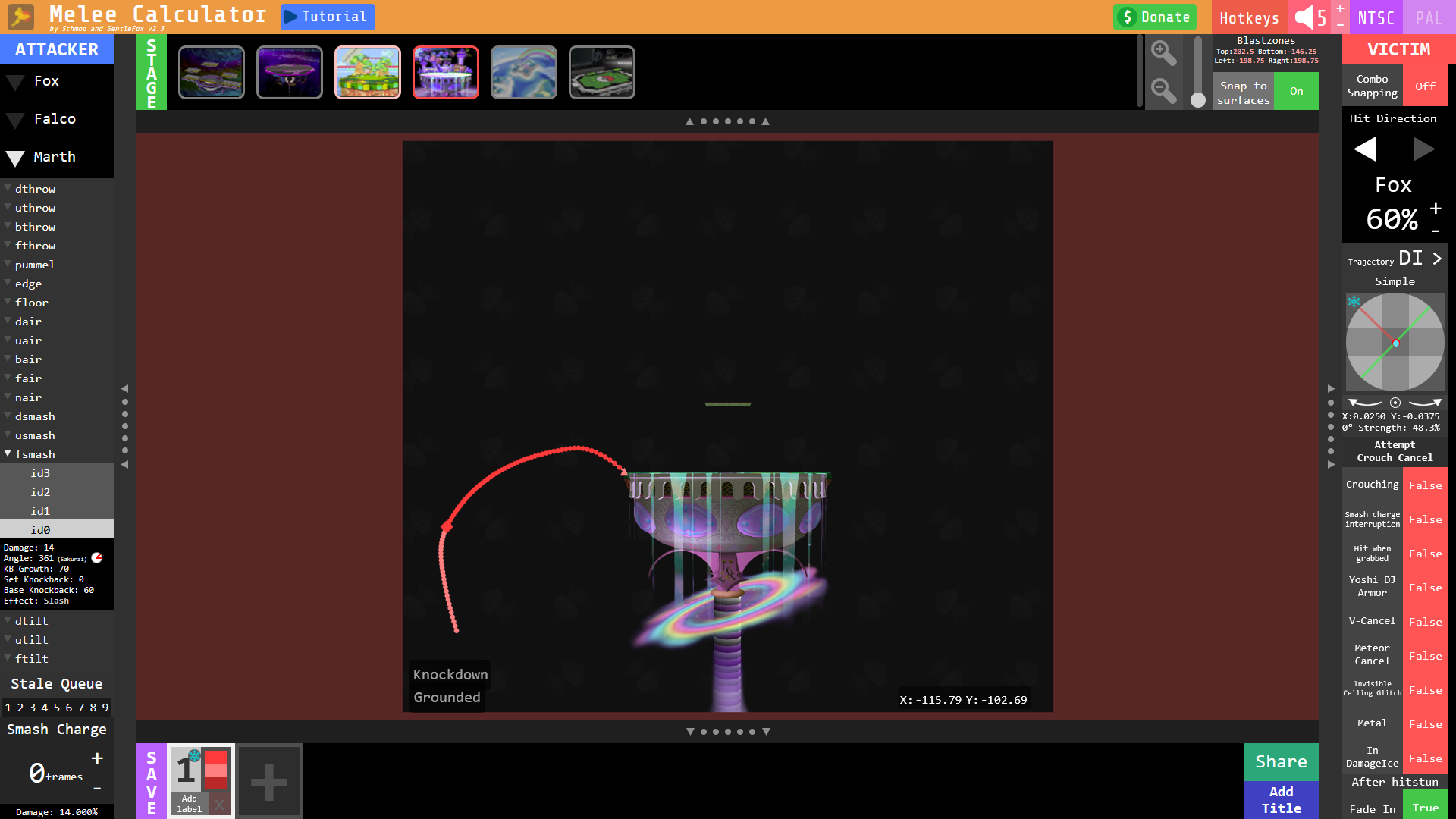Increase volume with the plus button
This screenshot has height=819, width=1456.
tap(1340, 8)
